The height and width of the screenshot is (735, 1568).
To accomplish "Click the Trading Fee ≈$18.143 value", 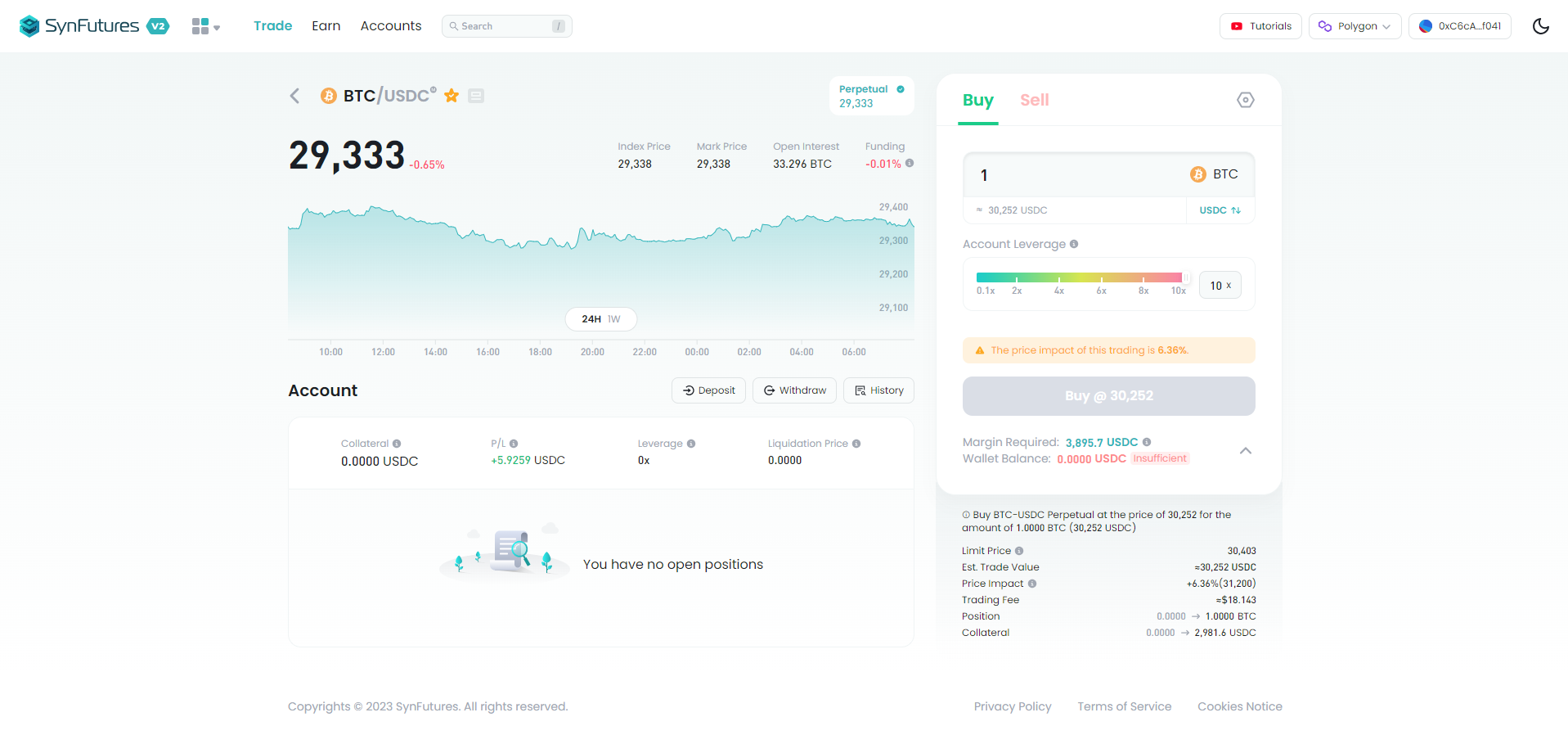I will coord(1236,600).
